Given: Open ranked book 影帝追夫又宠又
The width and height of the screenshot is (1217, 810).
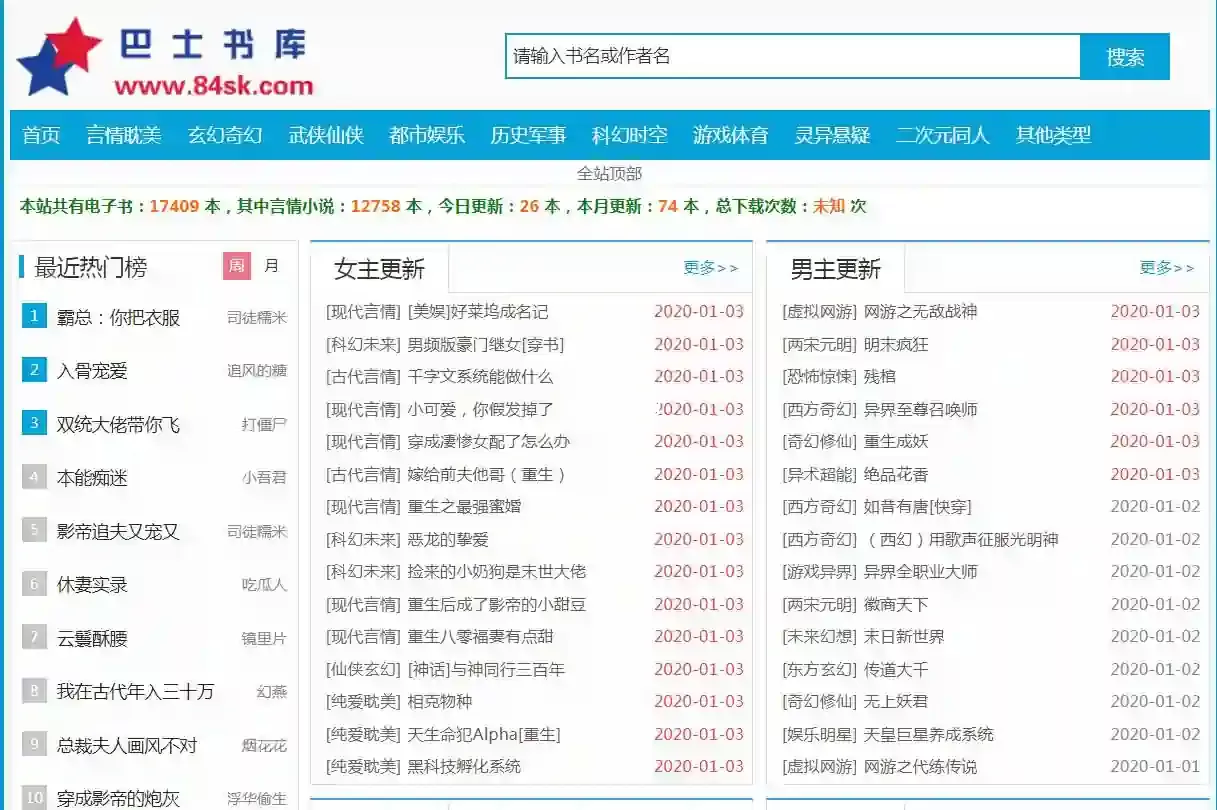Looking at the screenshot, I should (118, 531).
